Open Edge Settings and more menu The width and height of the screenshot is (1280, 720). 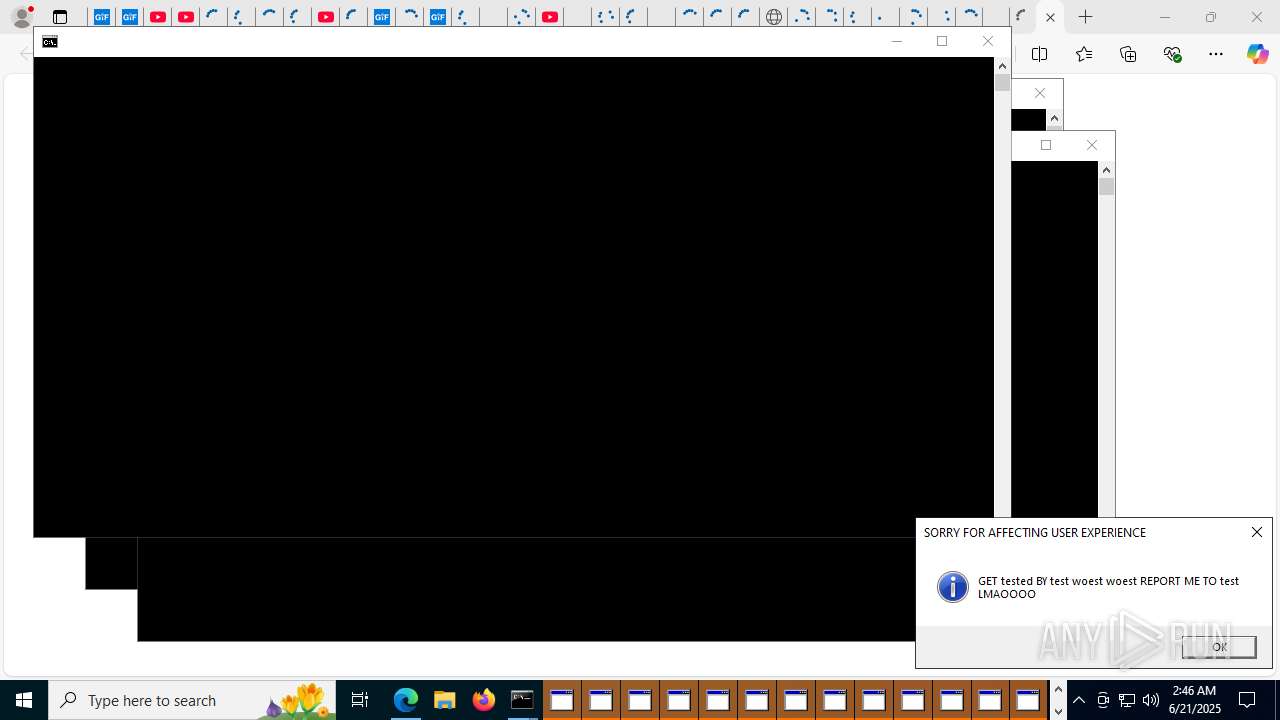(1216, 54)
